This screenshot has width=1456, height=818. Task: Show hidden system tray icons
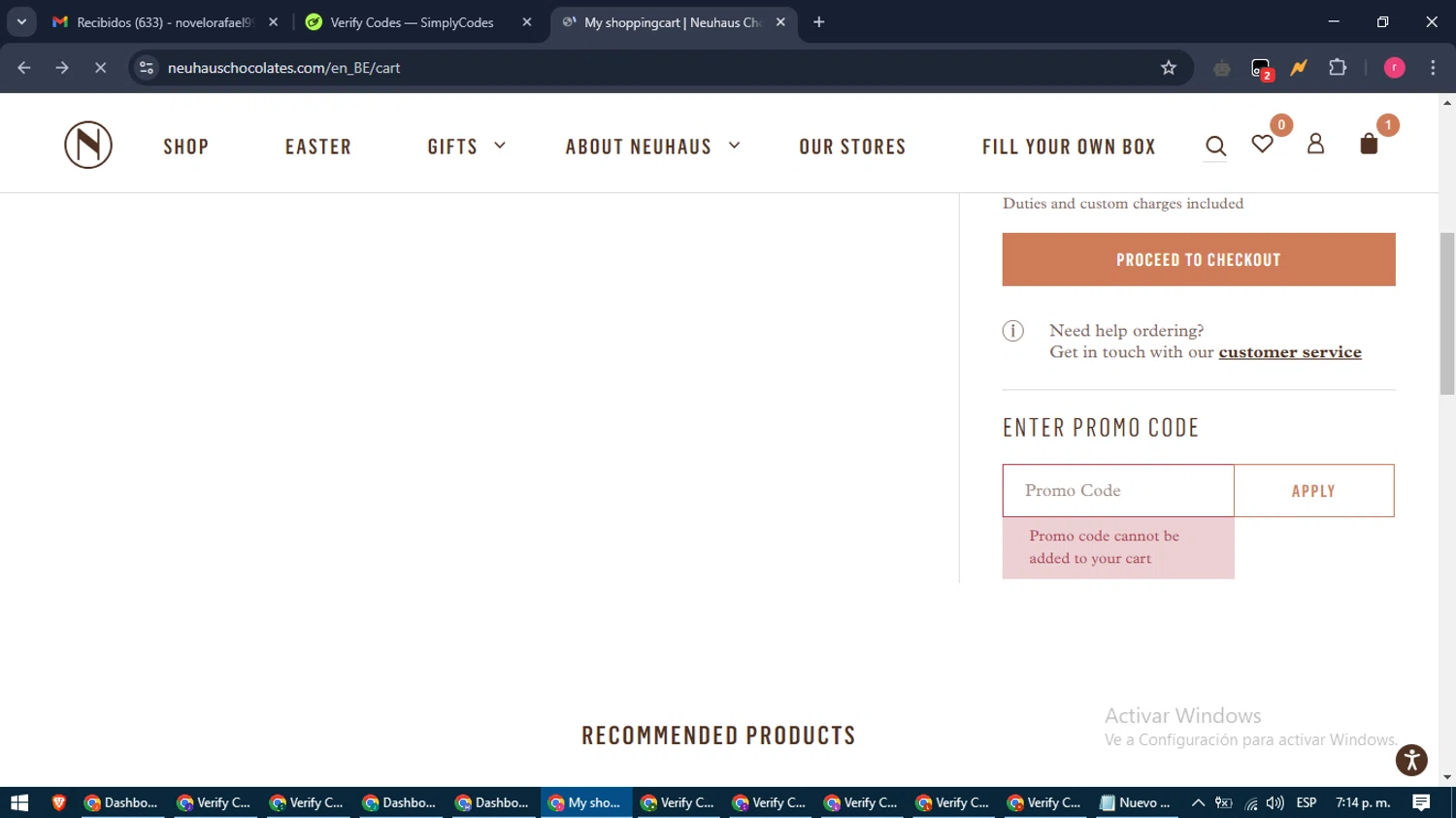1198,802
